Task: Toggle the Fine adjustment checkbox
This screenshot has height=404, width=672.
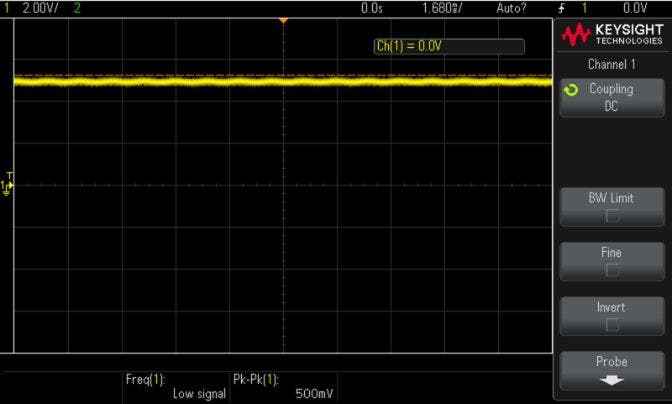Action: (x=611, y=269)
